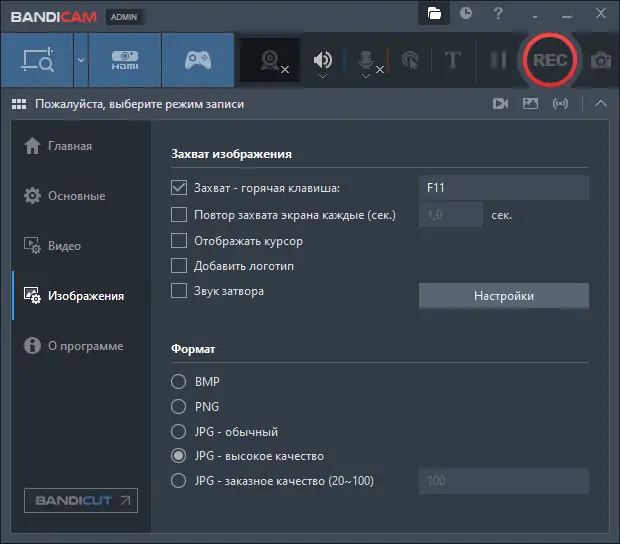The width and height of the screenshot is (620, 544).
Task: Click the F11 hotkey input field
Action: 504,187
